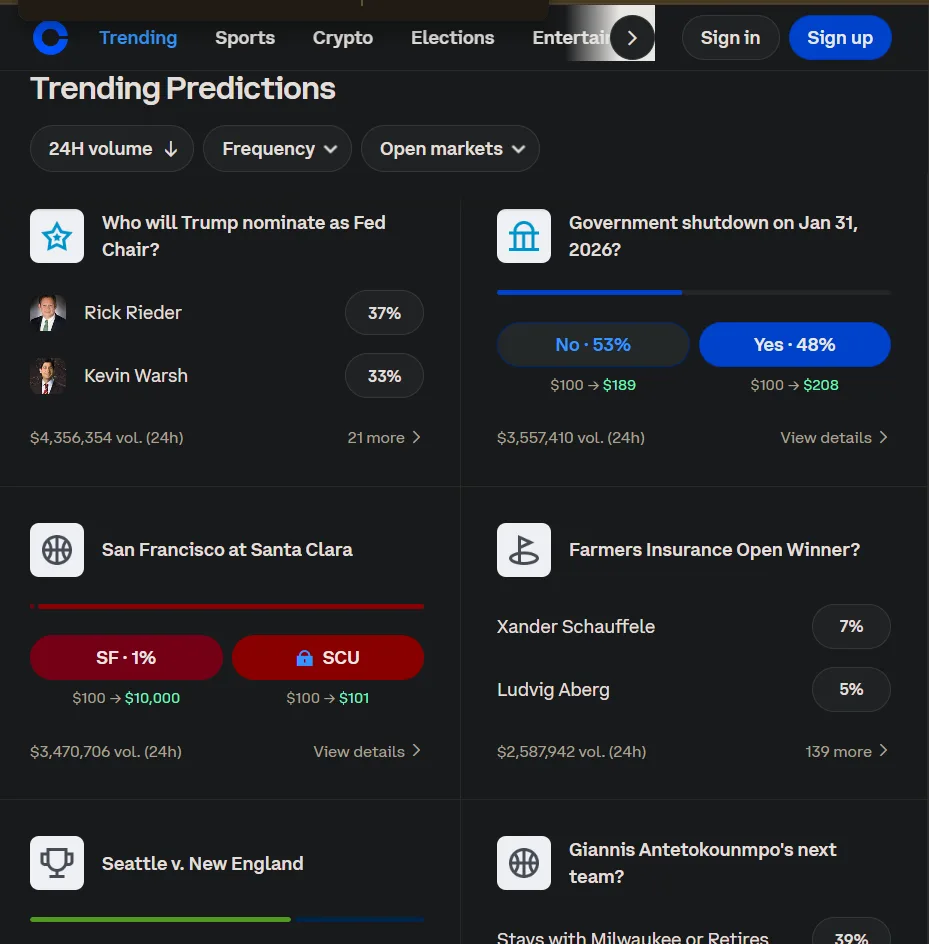Click the golf flag icon on Farmers Insurance Open
The width and height of the screenshot is (929, 944).
(523, 550)
